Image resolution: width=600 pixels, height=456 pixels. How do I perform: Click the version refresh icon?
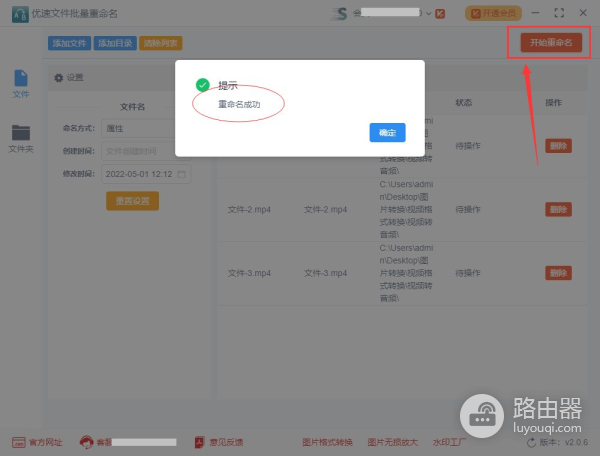click(531, 443)
